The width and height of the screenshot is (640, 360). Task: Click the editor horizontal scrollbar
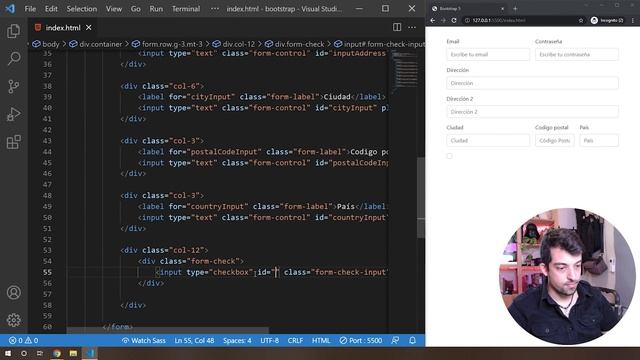[168, 330]
